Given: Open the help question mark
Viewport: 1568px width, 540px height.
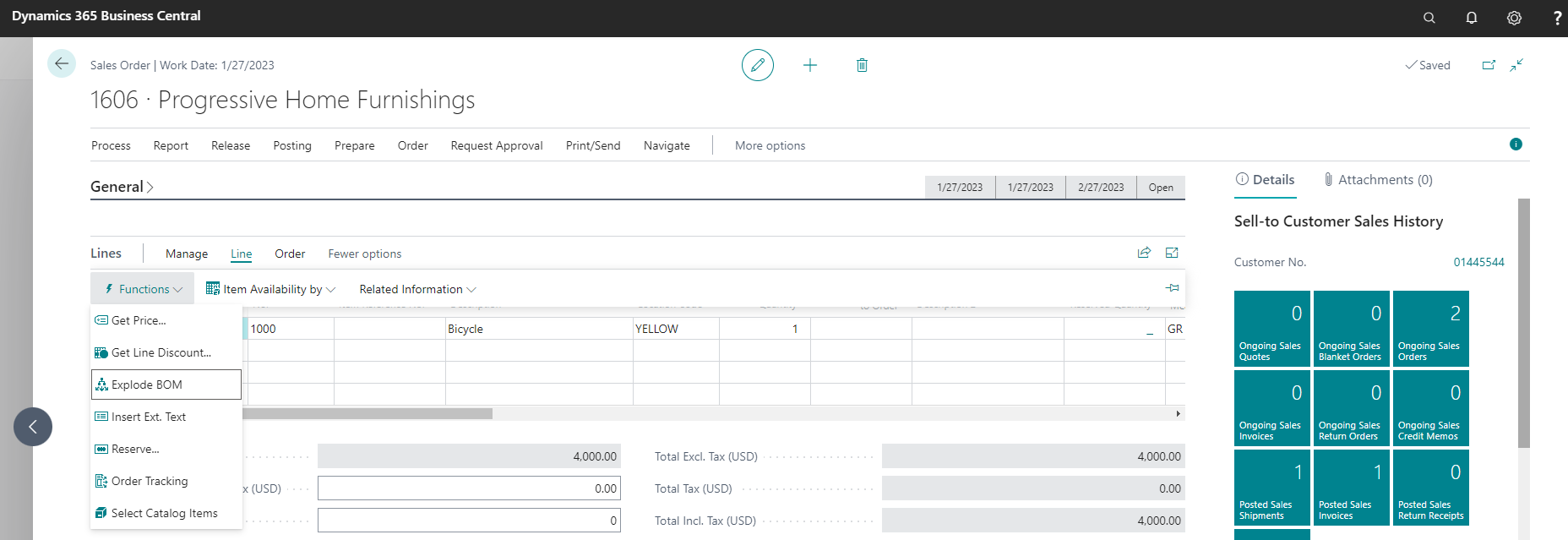Looking at the screenshot, I should pyautogui.click(x=1557, y=18).
